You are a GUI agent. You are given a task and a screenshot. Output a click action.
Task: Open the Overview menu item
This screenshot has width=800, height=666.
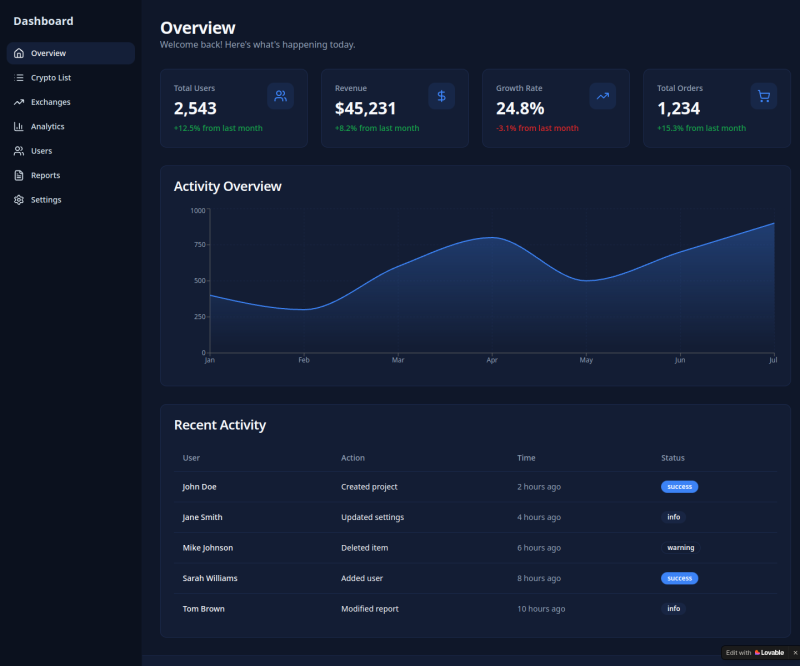[71, 53]
